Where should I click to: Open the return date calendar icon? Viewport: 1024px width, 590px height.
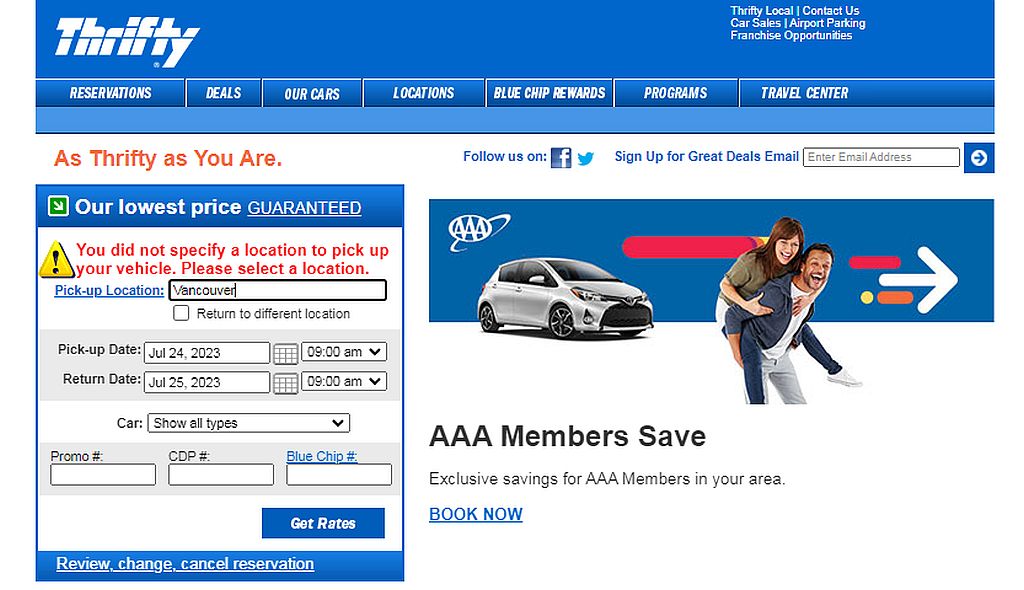[285, 383]
